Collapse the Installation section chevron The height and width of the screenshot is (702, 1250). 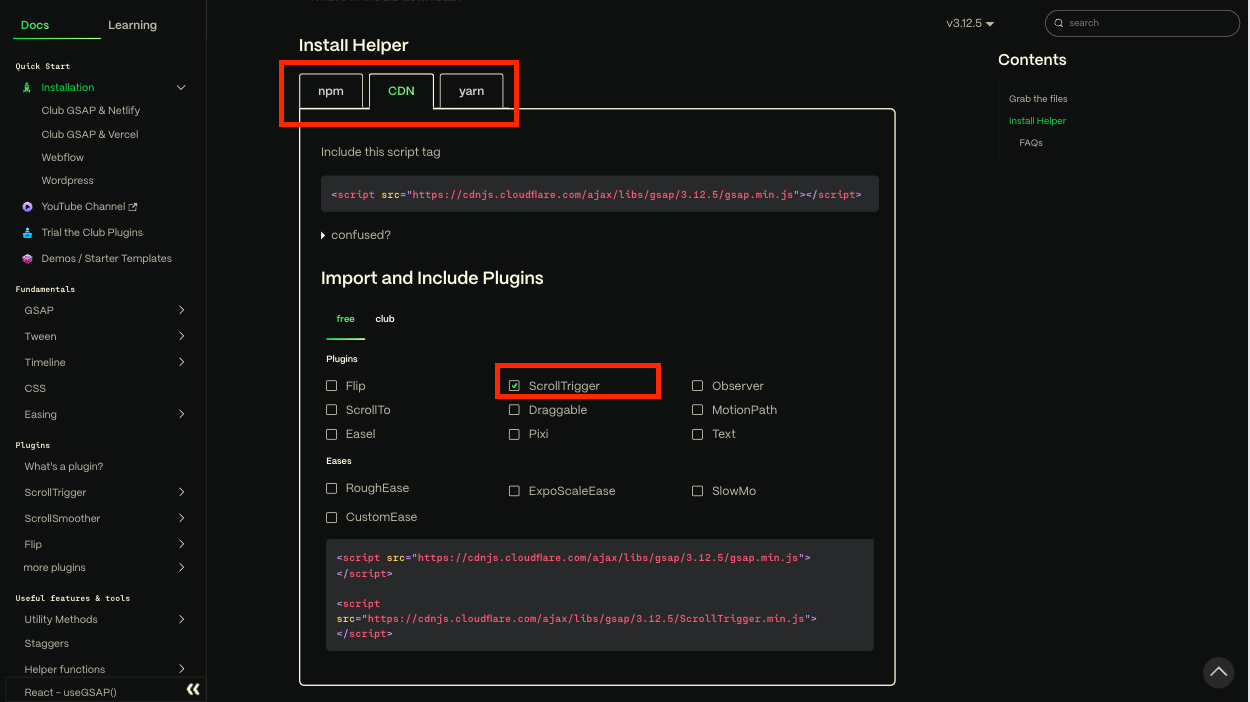181,88
